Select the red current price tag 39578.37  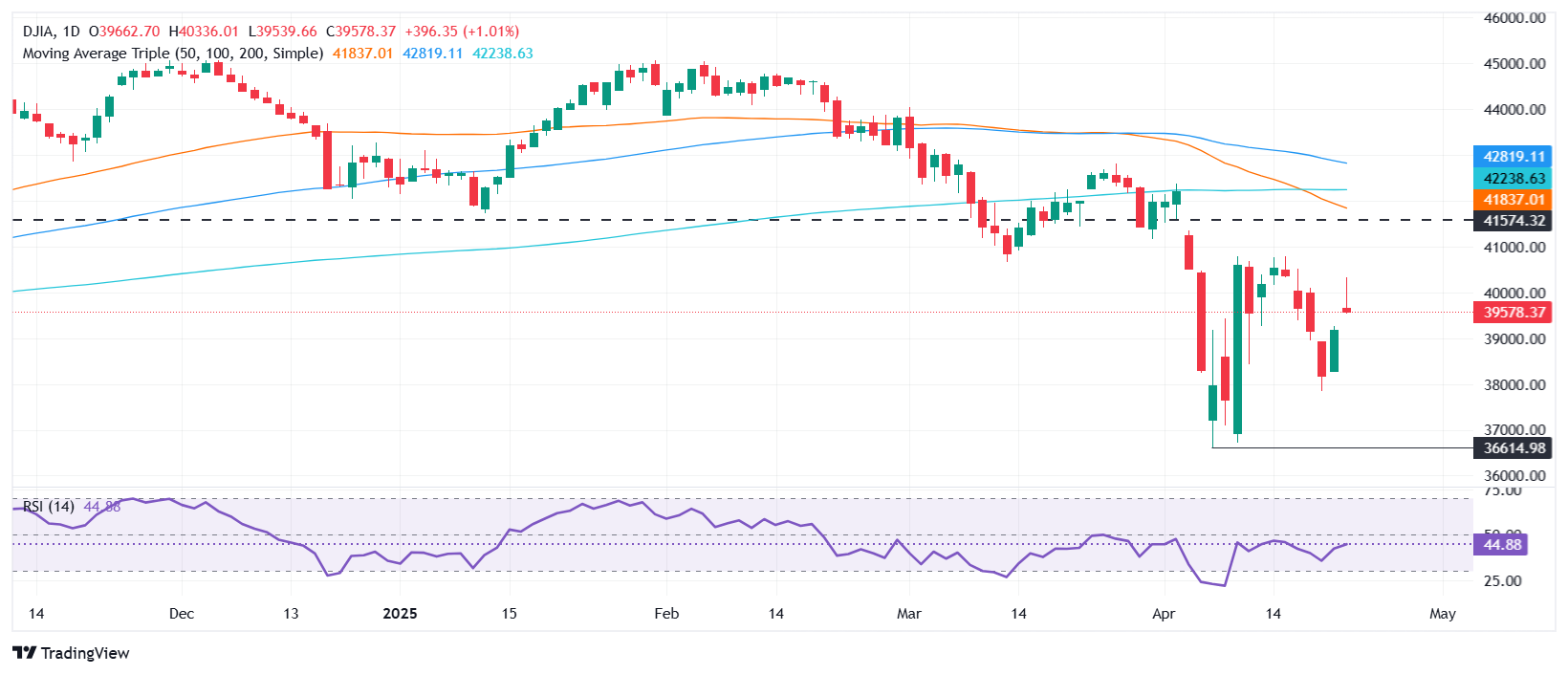1514,313
